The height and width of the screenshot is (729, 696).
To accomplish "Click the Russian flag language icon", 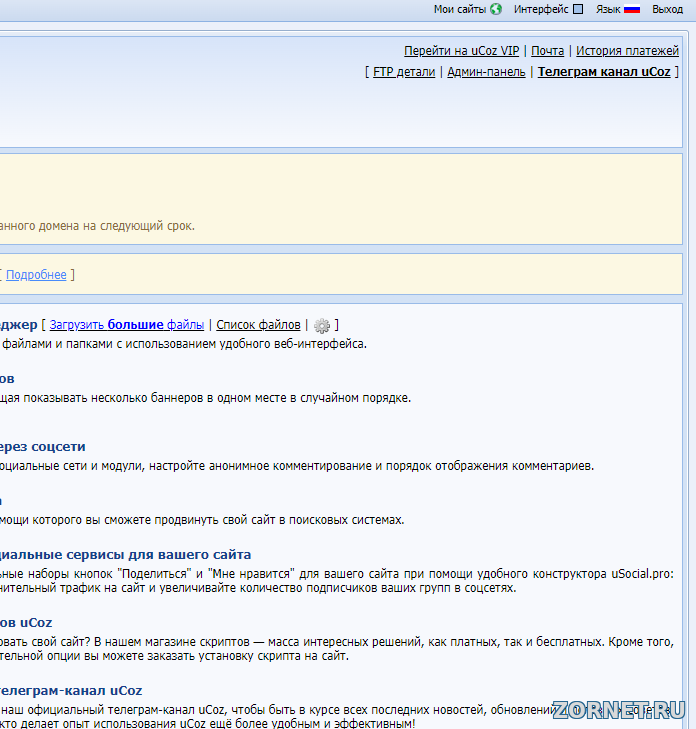I will [x=632, y=9].
